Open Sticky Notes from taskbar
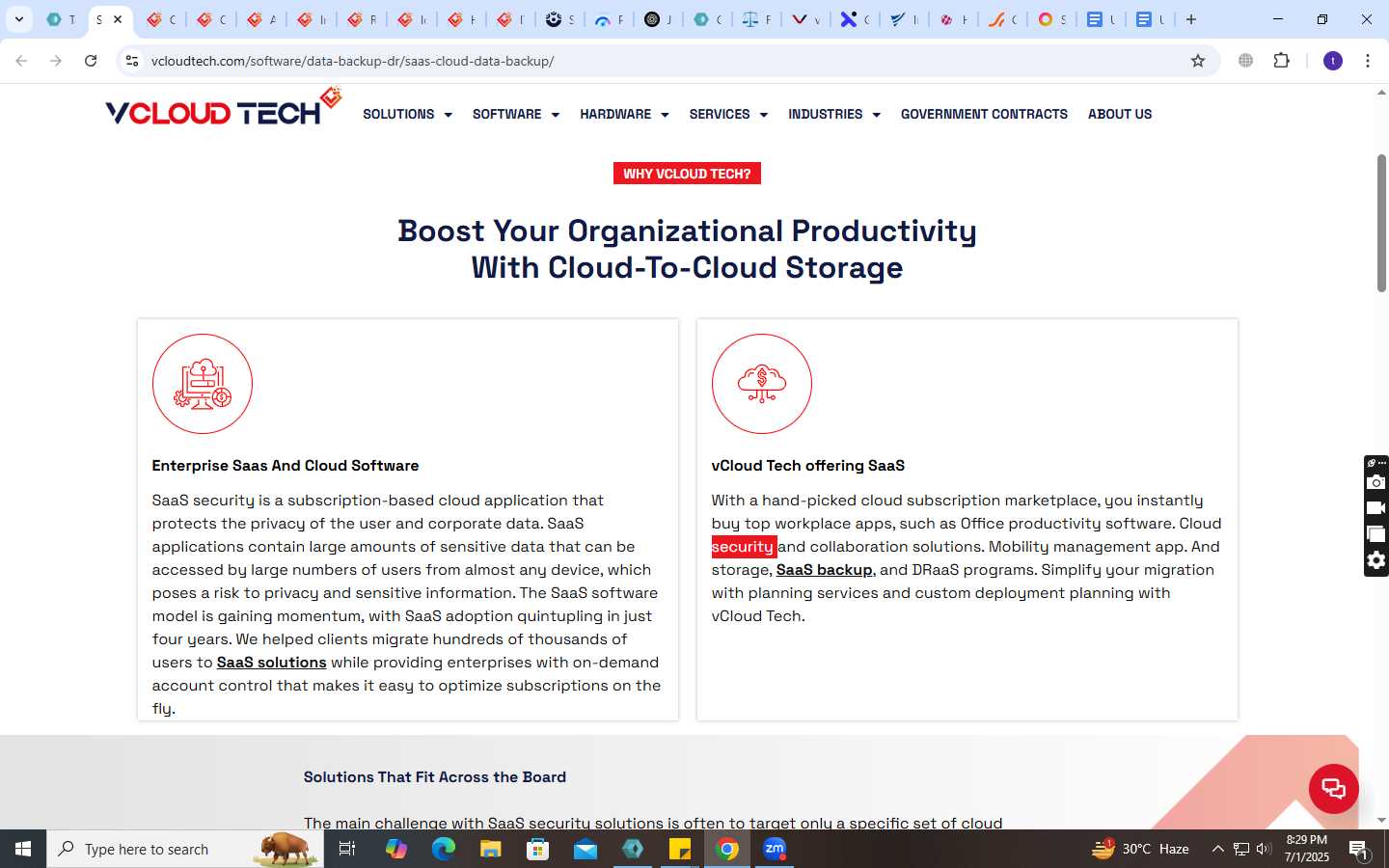Viewport: 1389px width, 868px height. 680,849
